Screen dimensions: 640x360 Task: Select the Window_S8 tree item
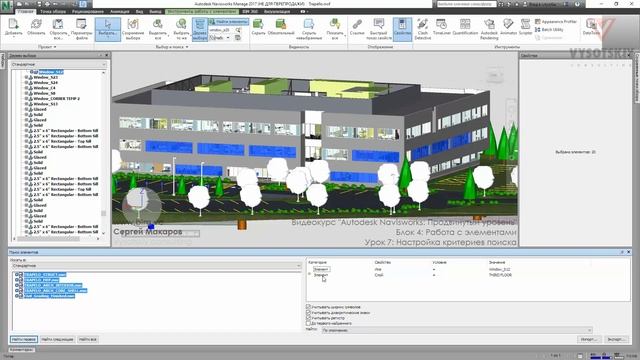(x=44, y=93)
